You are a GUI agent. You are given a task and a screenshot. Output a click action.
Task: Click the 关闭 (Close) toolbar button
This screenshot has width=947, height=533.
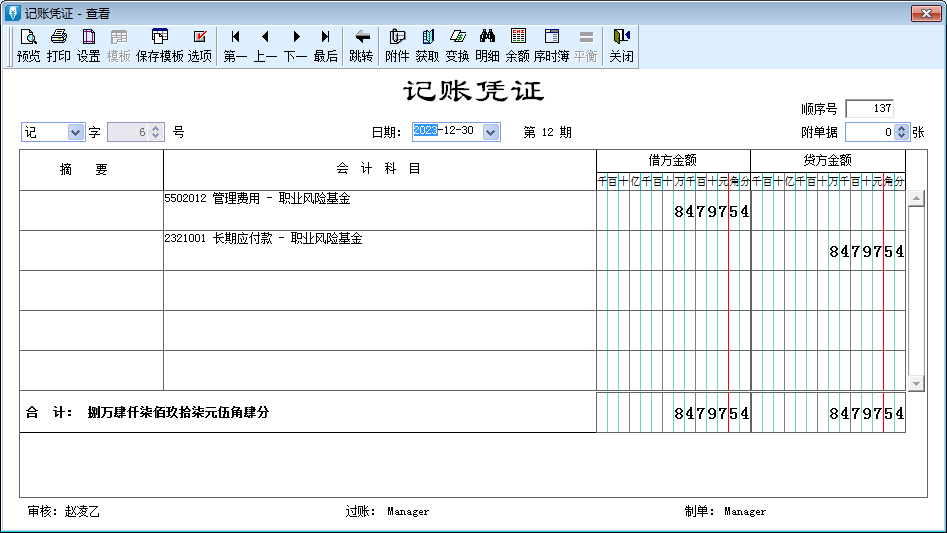pos(621,45)
